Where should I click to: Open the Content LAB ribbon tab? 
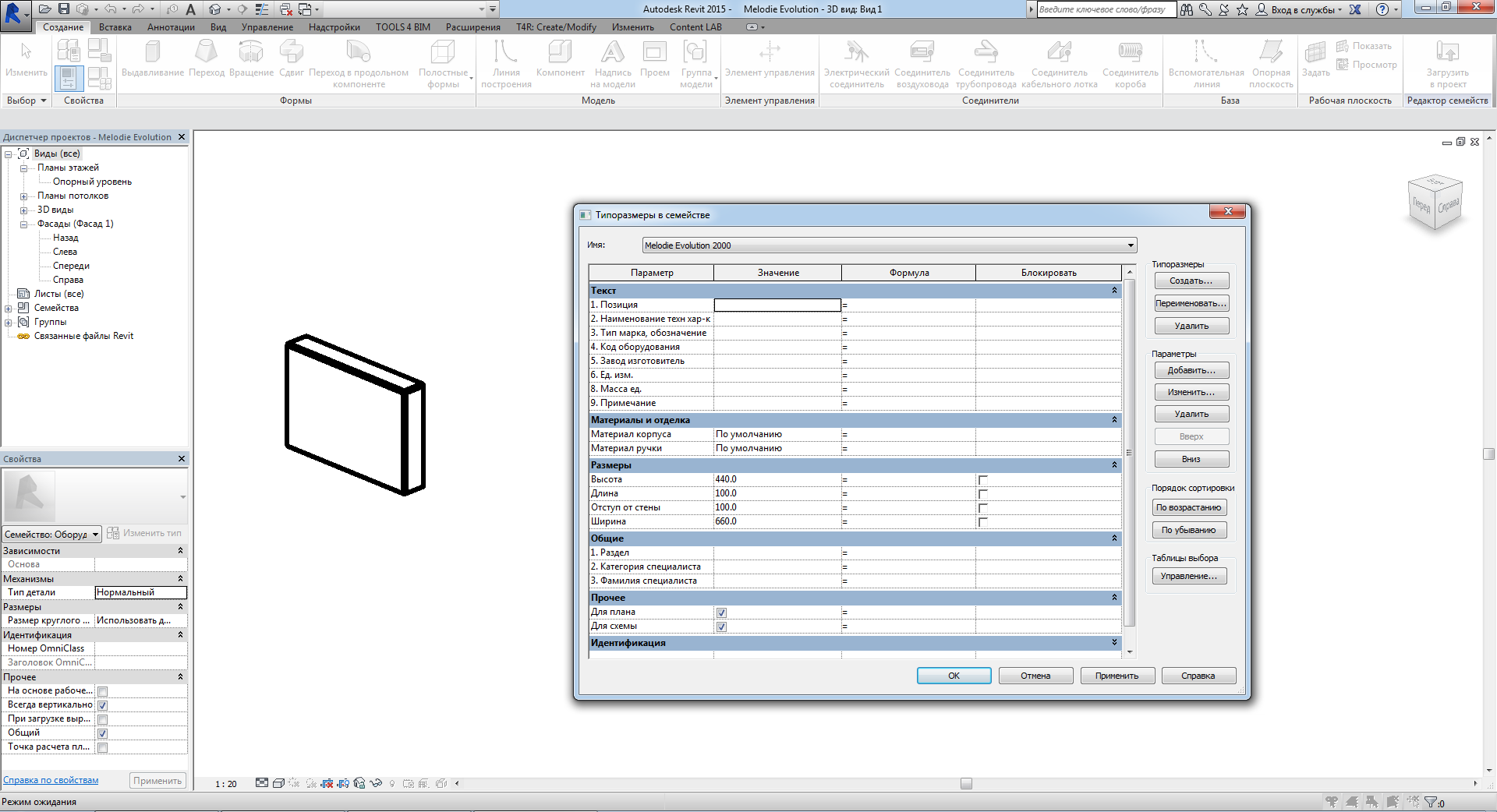[x=695, y=27]
